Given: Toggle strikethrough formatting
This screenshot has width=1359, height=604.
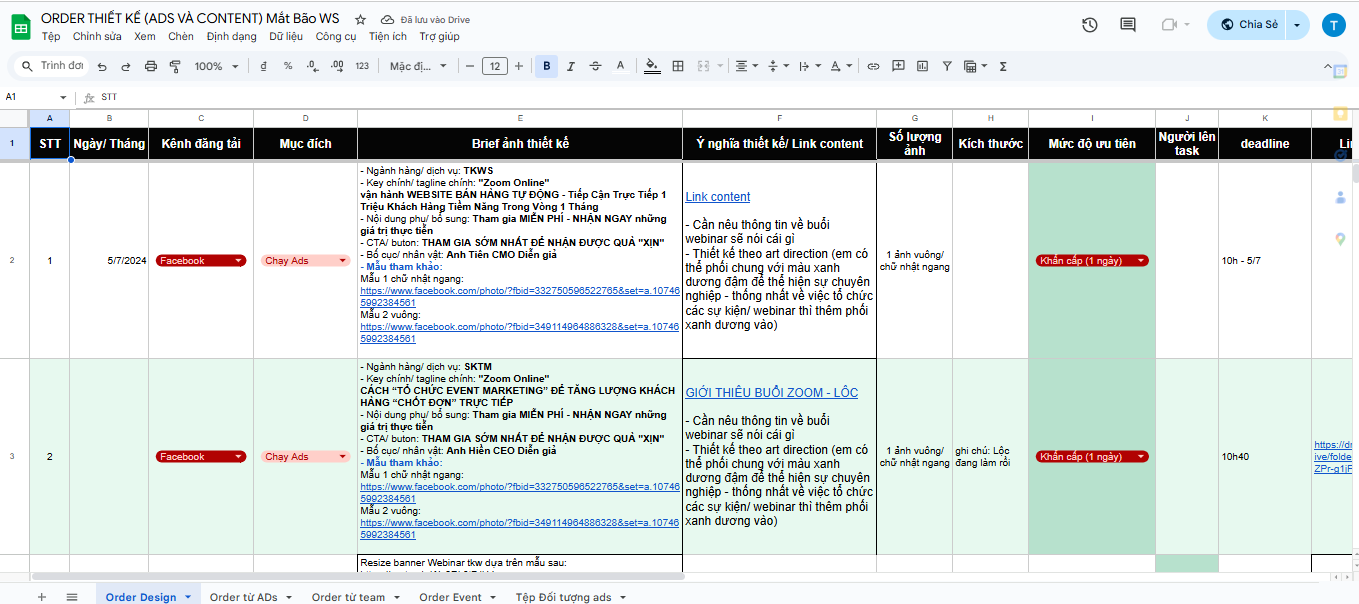Looking at the screenshot, I should point(596,66).
